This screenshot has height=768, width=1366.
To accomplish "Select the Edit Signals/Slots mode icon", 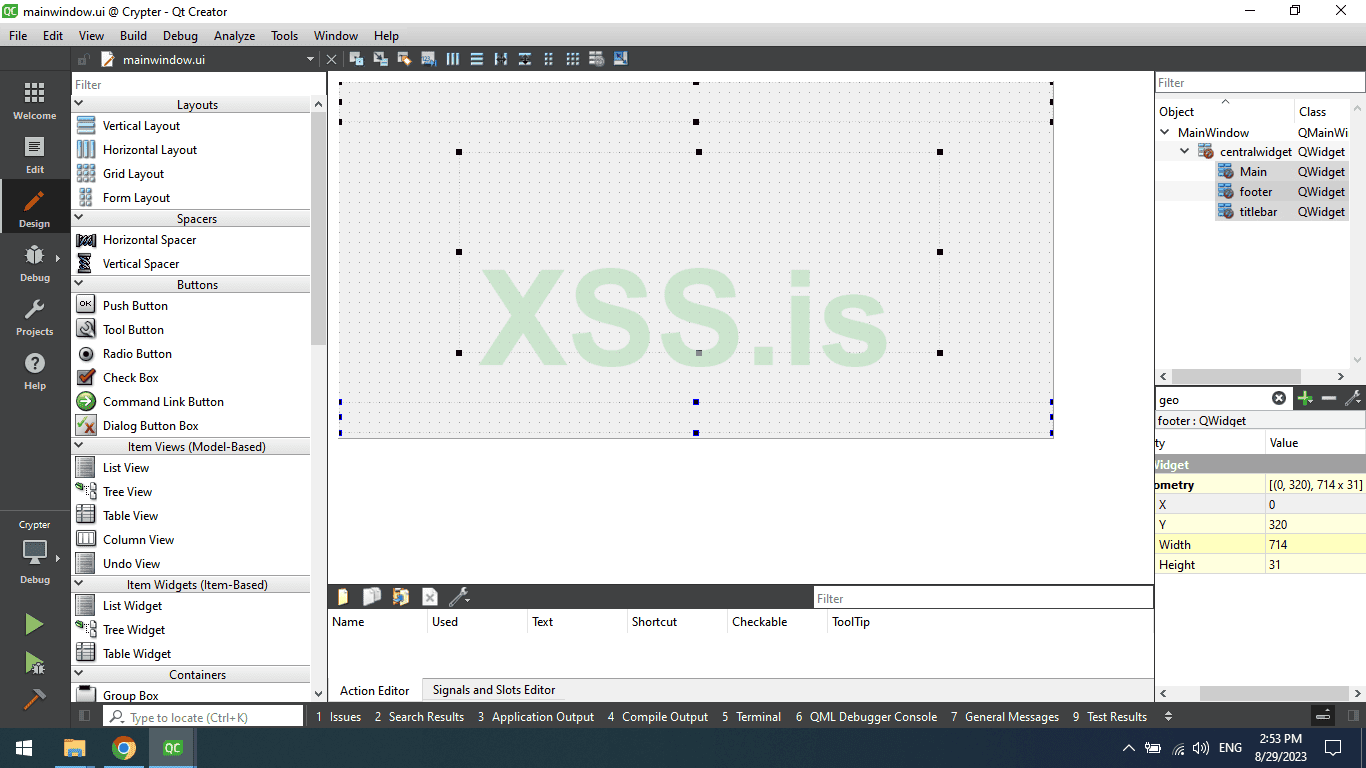I will pyautogui.click(x=380, y=58).
